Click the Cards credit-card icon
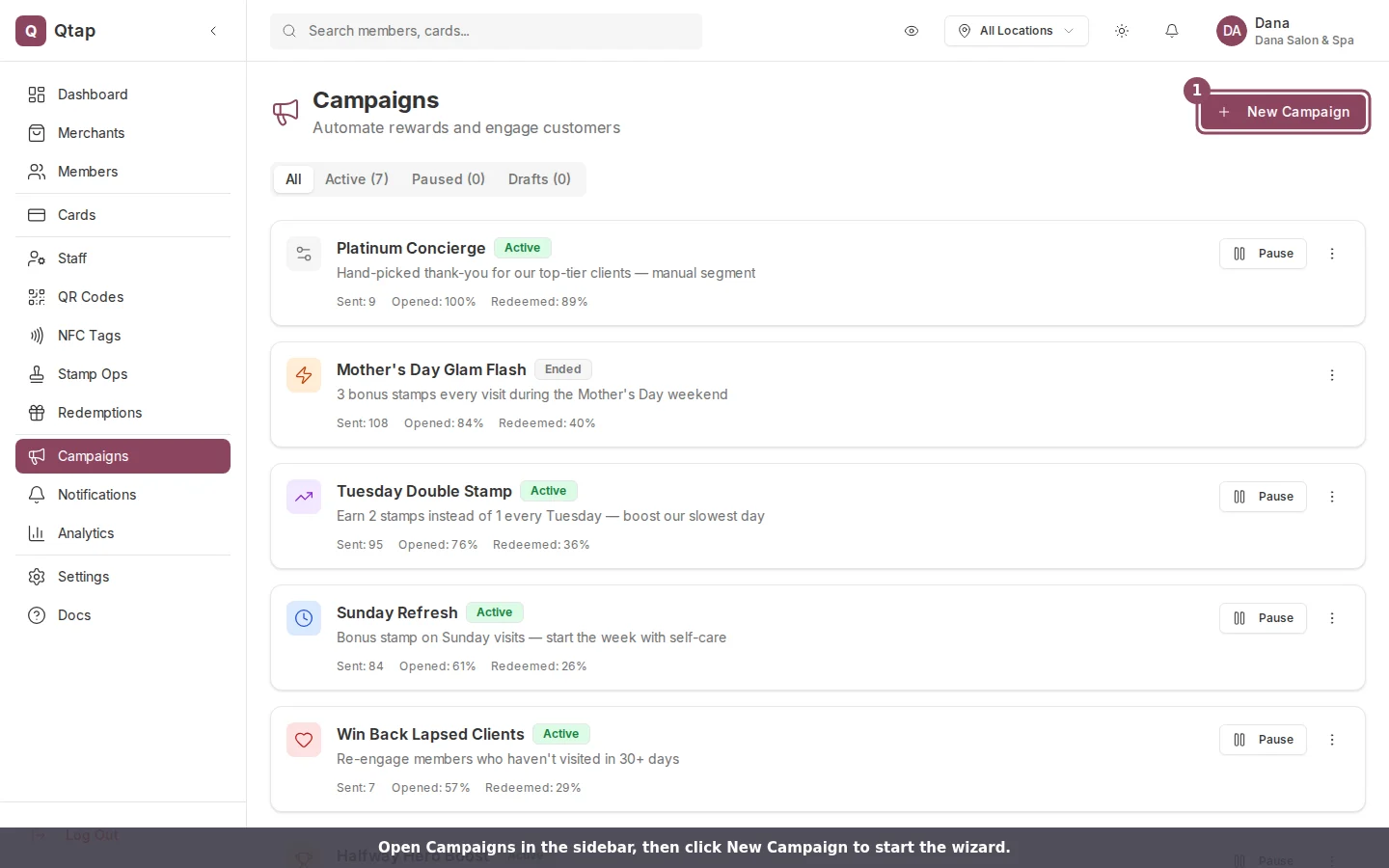Screen dimensions: 1389x868 click(37, 215)
